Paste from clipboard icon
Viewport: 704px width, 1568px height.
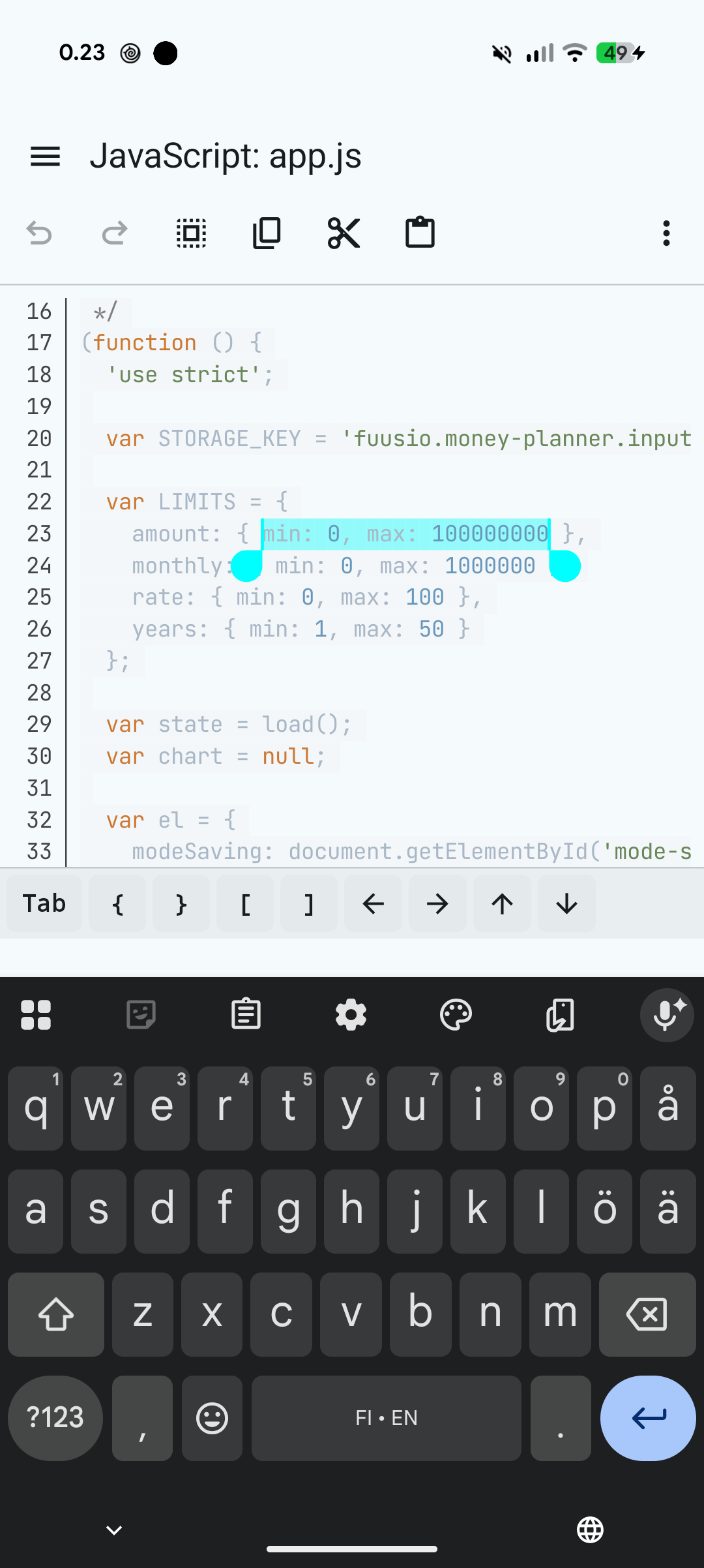420,232
